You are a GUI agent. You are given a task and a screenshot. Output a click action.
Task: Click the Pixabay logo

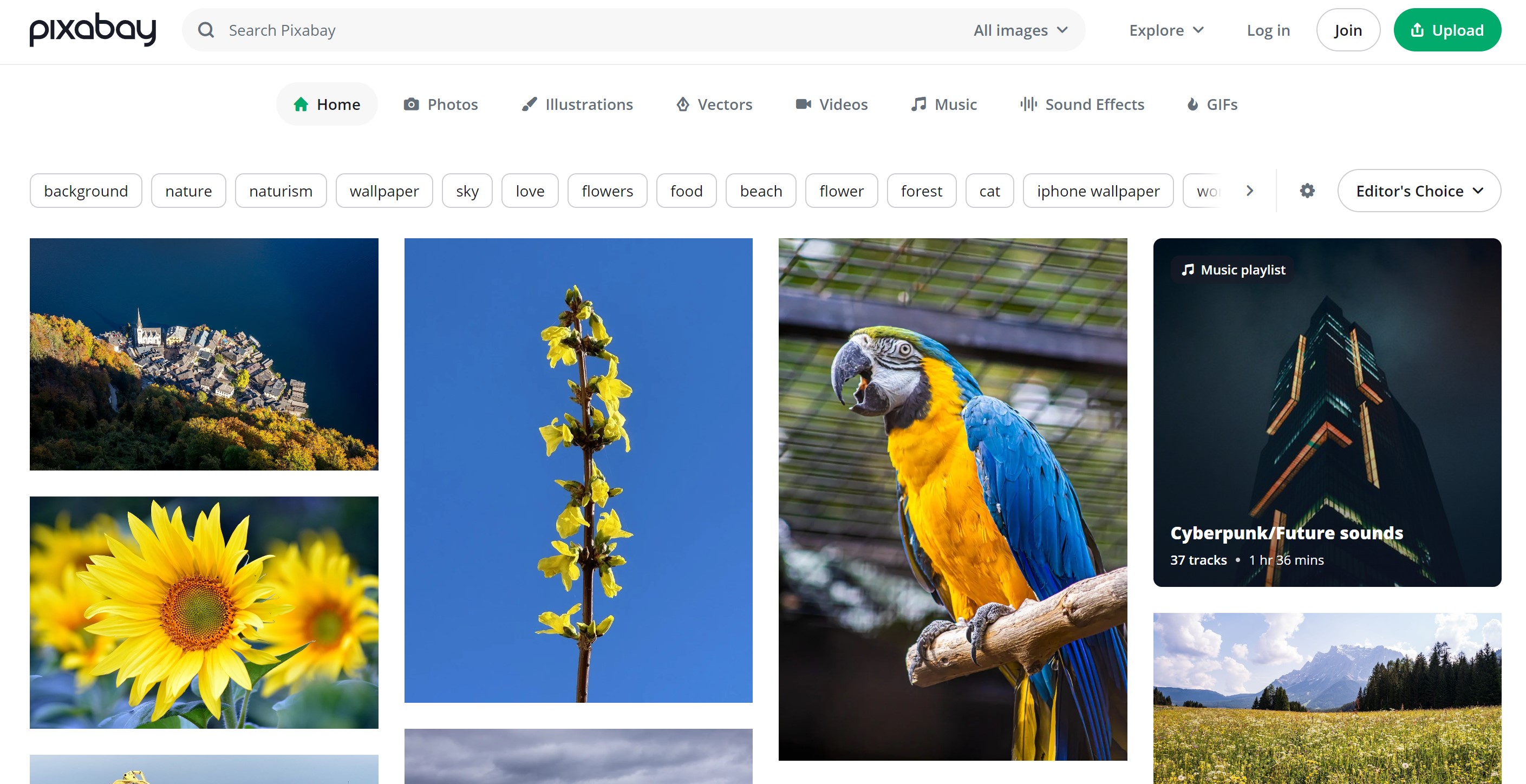pyautogui.click(x=93, y=30)
